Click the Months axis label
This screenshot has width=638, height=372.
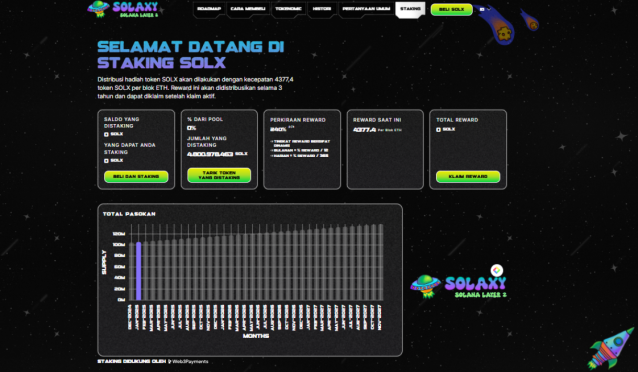[x=256, y=336]
